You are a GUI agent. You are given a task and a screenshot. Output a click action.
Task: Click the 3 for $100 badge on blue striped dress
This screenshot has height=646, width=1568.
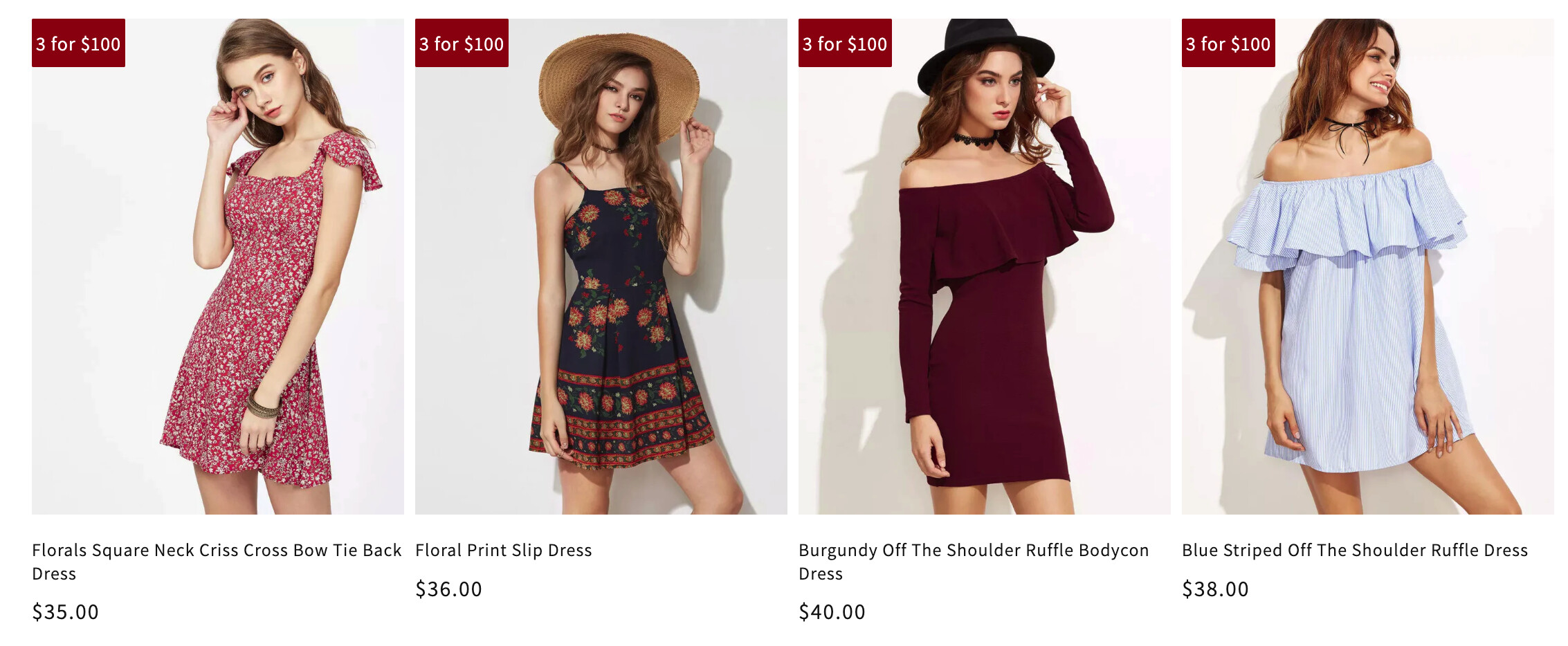(1228, 44)
